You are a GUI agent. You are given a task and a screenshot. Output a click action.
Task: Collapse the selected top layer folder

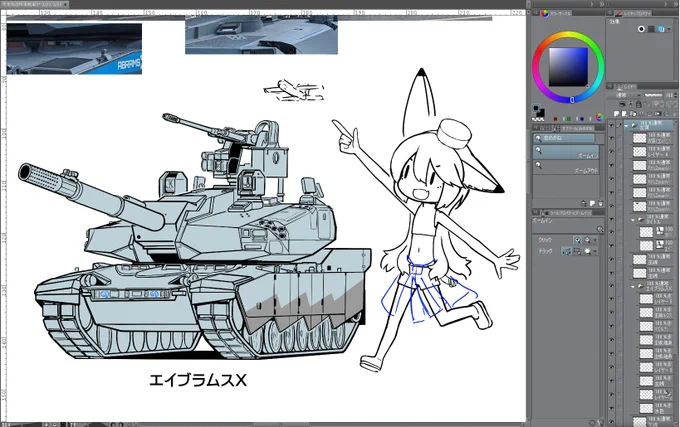click(626, 126)
